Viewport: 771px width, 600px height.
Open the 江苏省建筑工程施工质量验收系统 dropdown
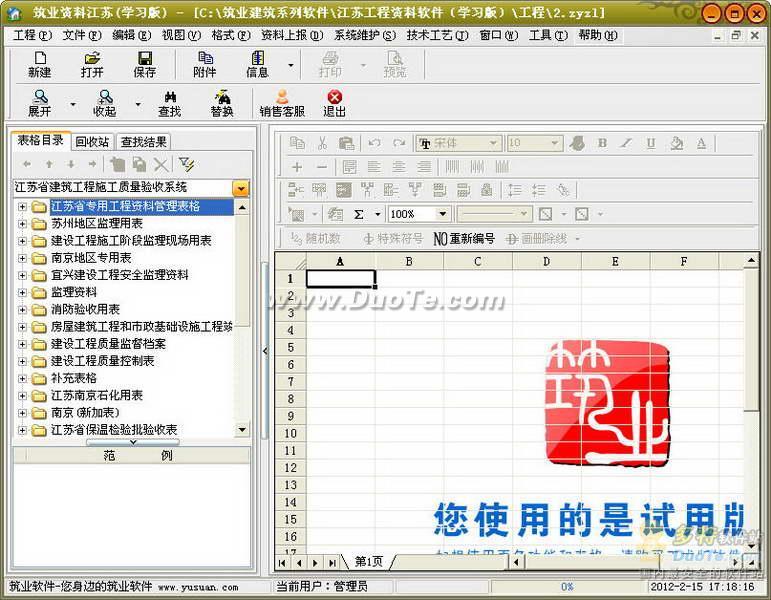240,187
